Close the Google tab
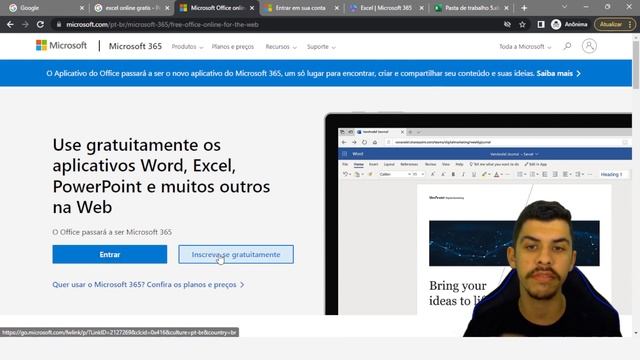Screen dimensions: 640x360 coord(82,8)
